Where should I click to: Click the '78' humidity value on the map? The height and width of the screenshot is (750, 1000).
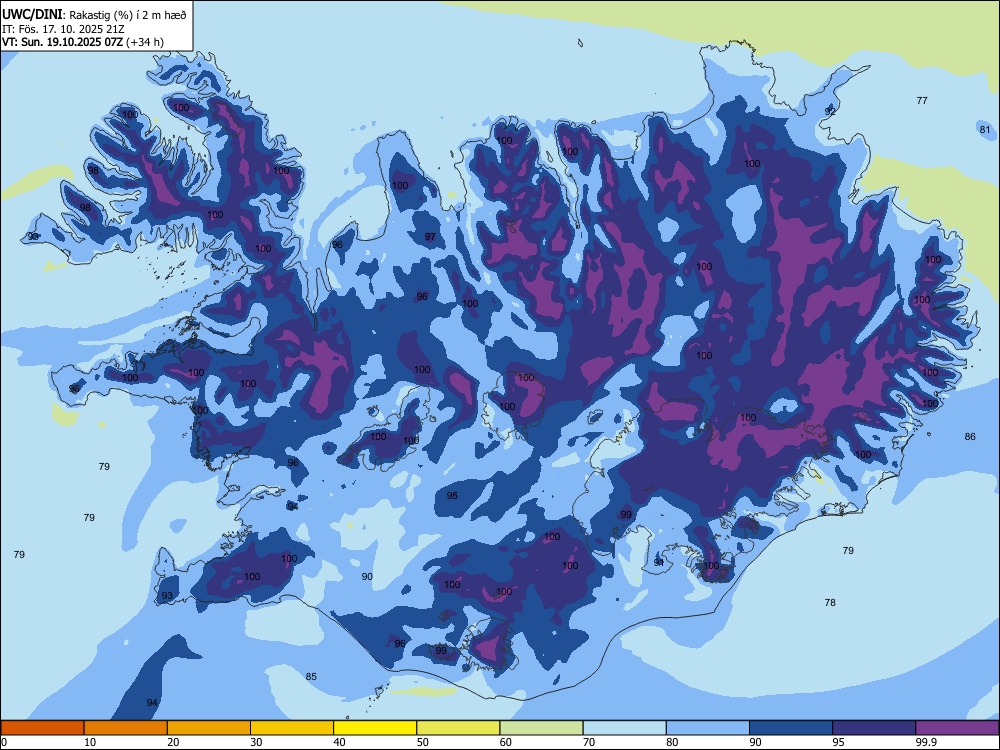click(x=830, y=602)
